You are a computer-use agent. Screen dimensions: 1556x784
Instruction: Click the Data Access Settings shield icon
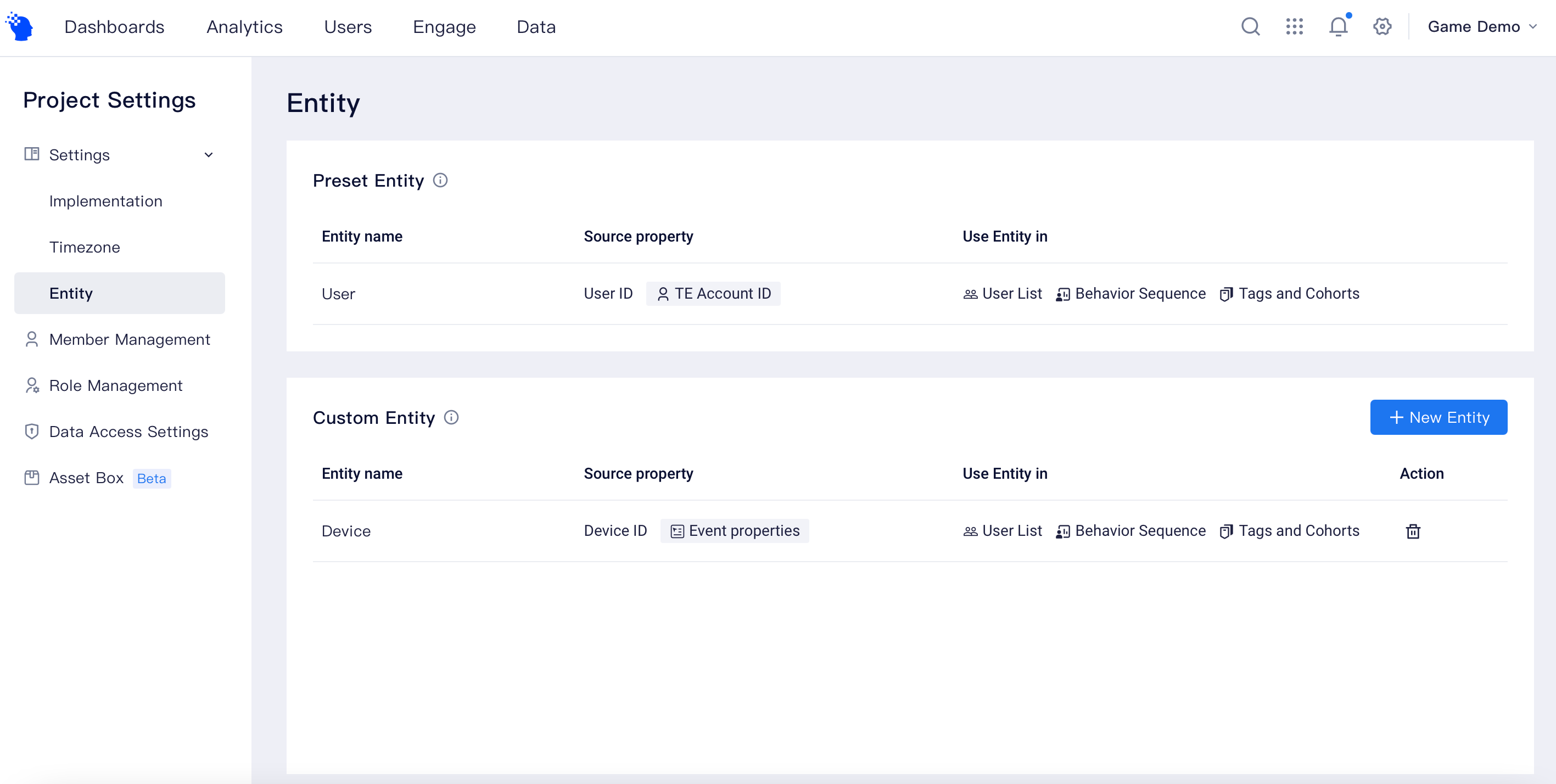pos(31,432)
